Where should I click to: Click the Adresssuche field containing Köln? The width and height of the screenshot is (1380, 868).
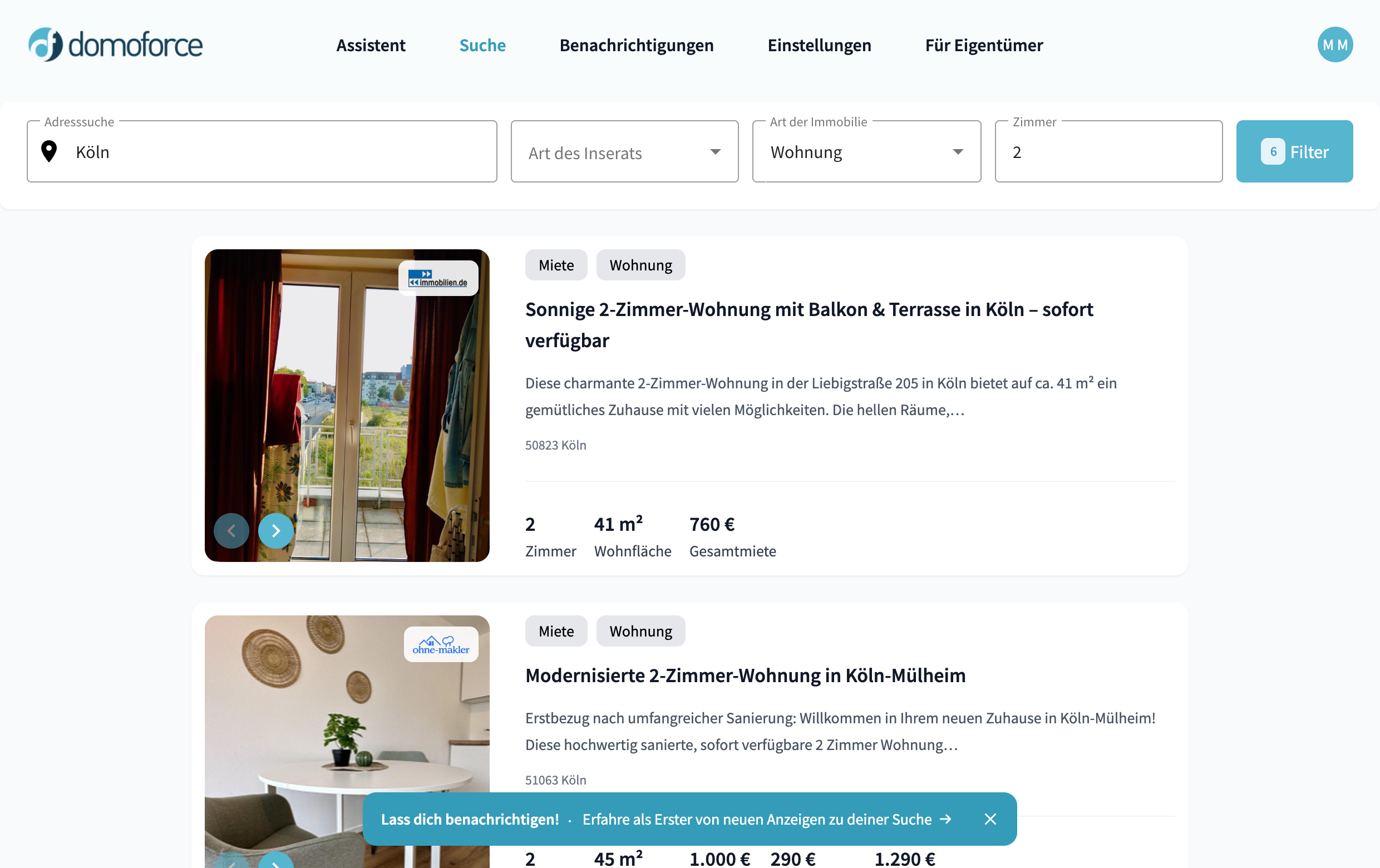tap(262, 152)
